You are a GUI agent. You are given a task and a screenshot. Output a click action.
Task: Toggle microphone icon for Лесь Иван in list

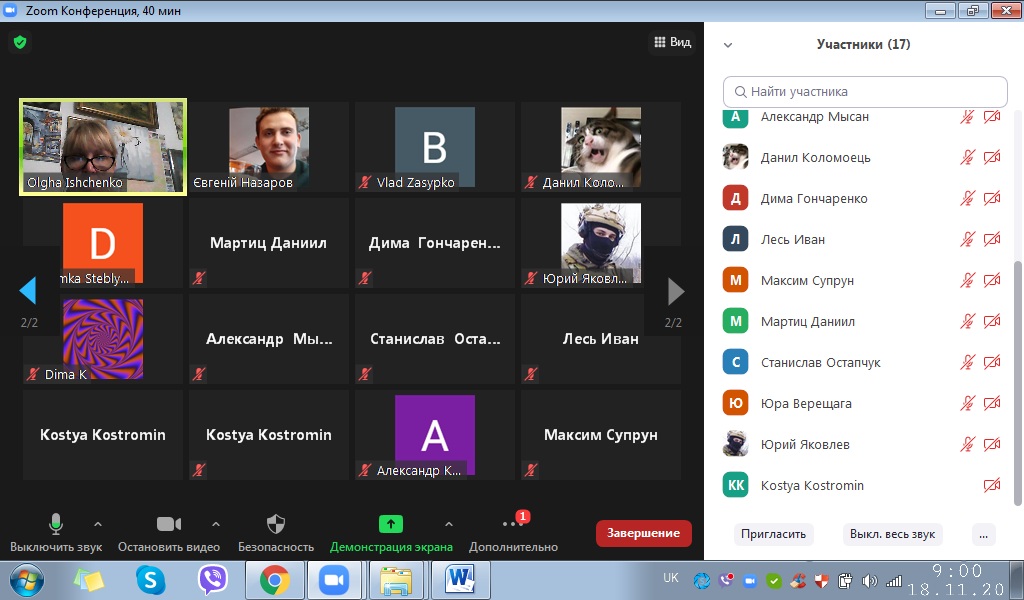click(x=967, y=240)
